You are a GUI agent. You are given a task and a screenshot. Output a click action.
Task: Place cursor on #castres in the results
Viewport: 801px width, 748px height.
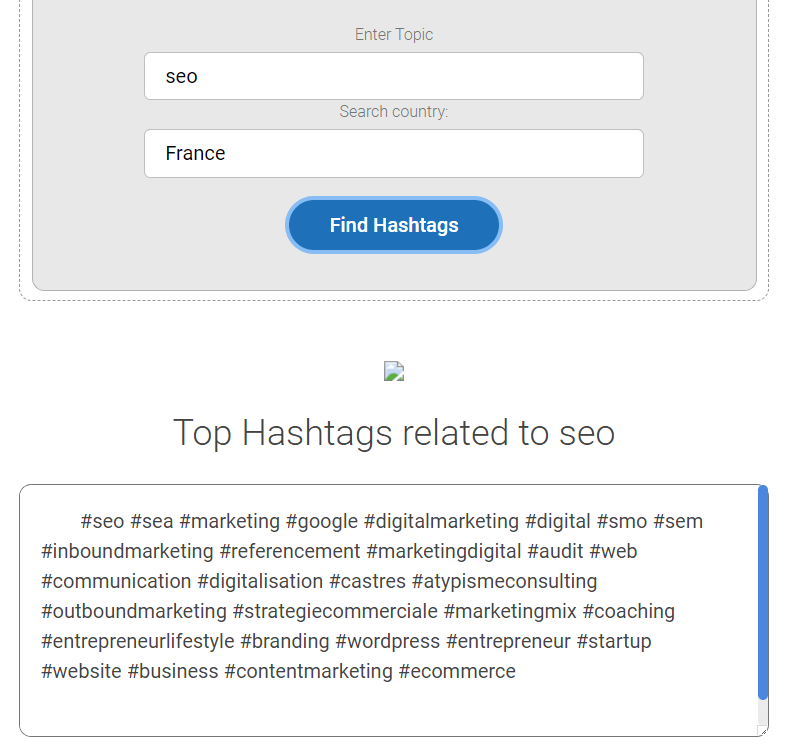[367, 581]
